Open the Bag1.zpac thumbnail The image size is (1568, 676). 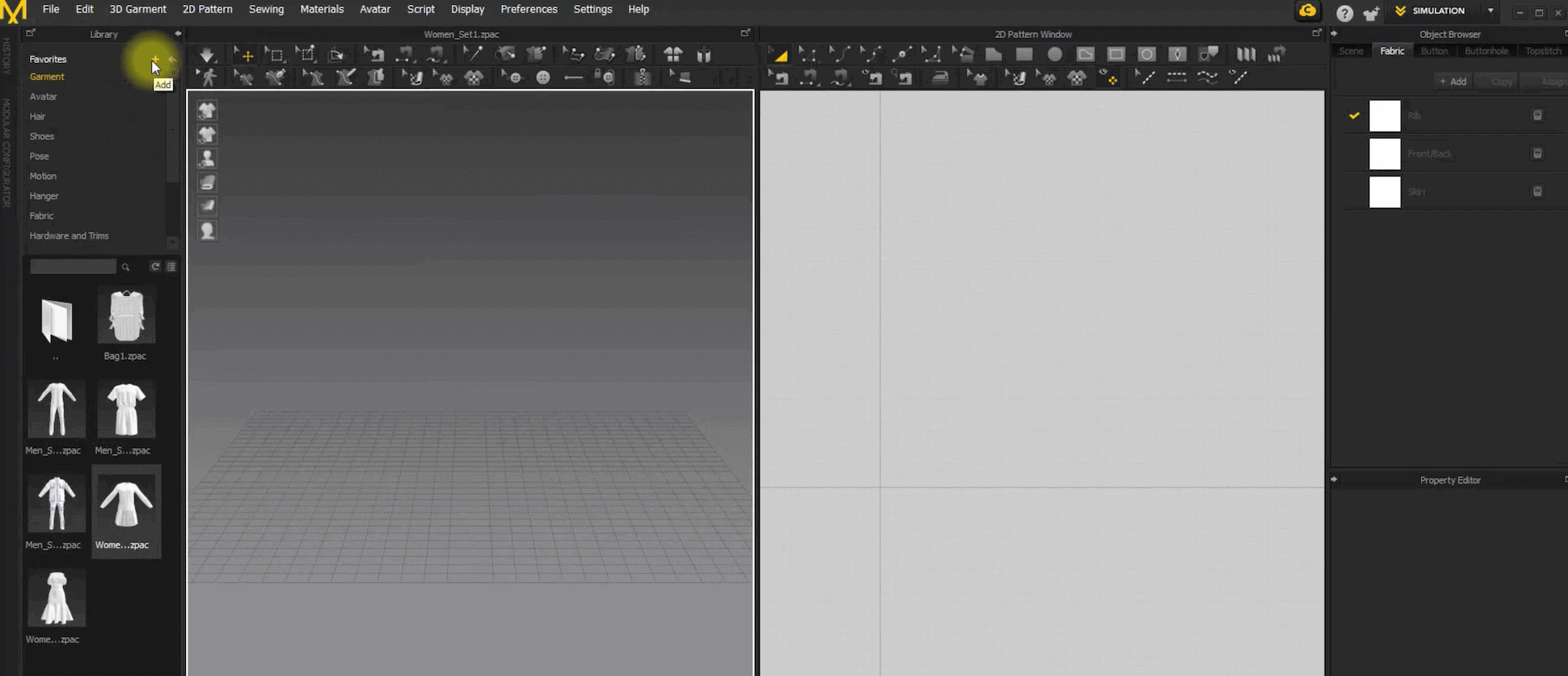tap(126, 316)
